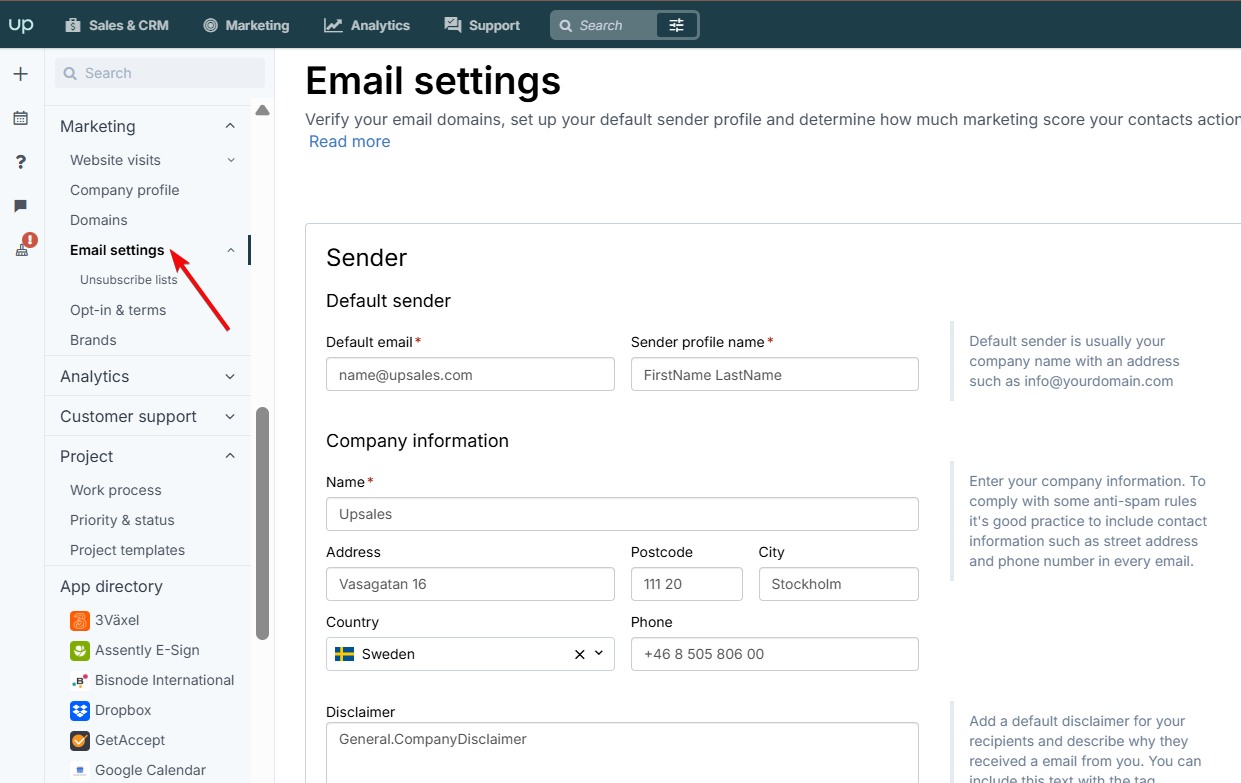Image resolution: width=1241 pixels, height=783 pixels.
Task: Open Domains settings page
Action: click(99, 220)
